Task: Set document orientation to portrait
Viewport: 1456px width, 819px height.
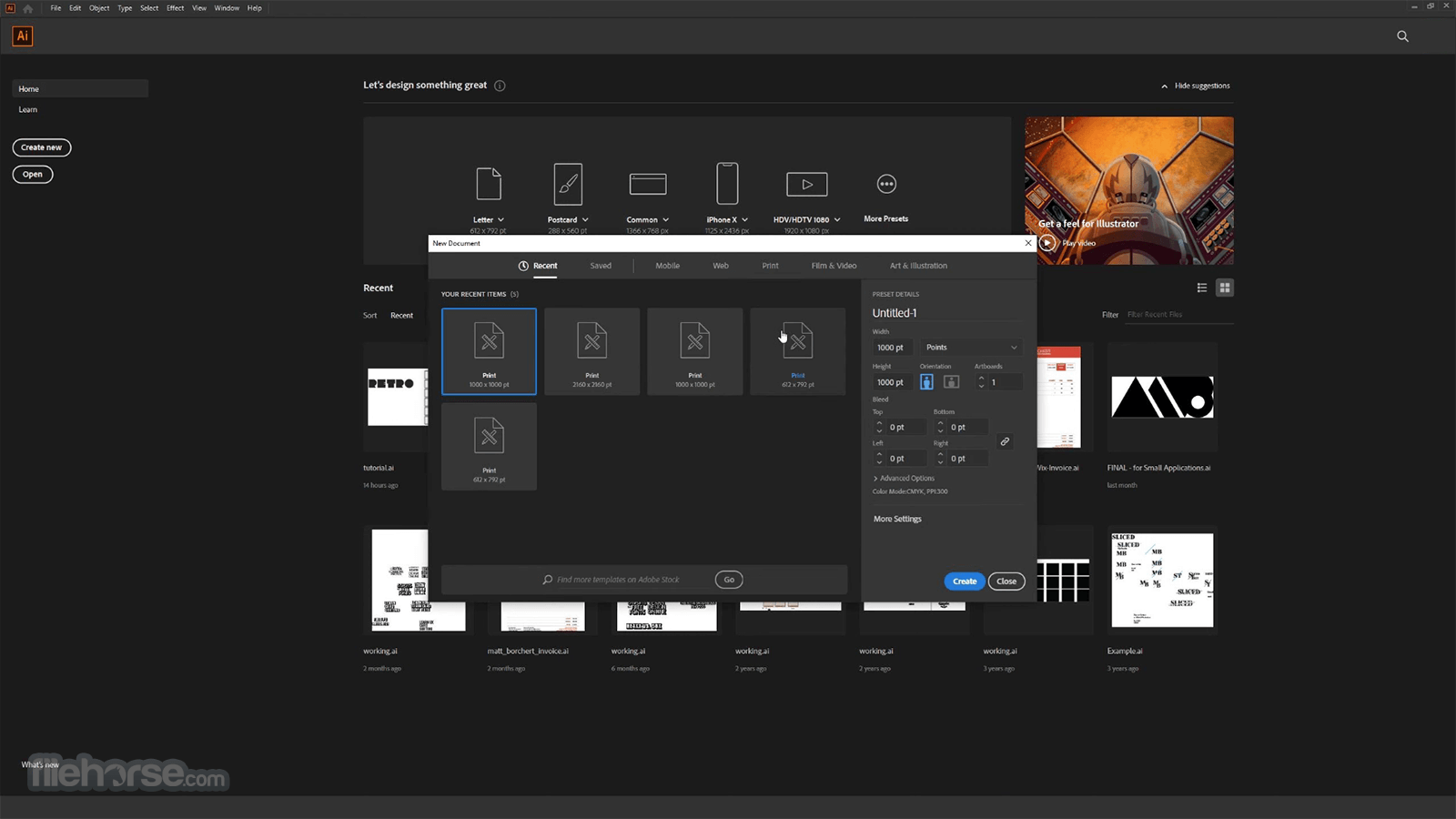Action: point(926,381)
